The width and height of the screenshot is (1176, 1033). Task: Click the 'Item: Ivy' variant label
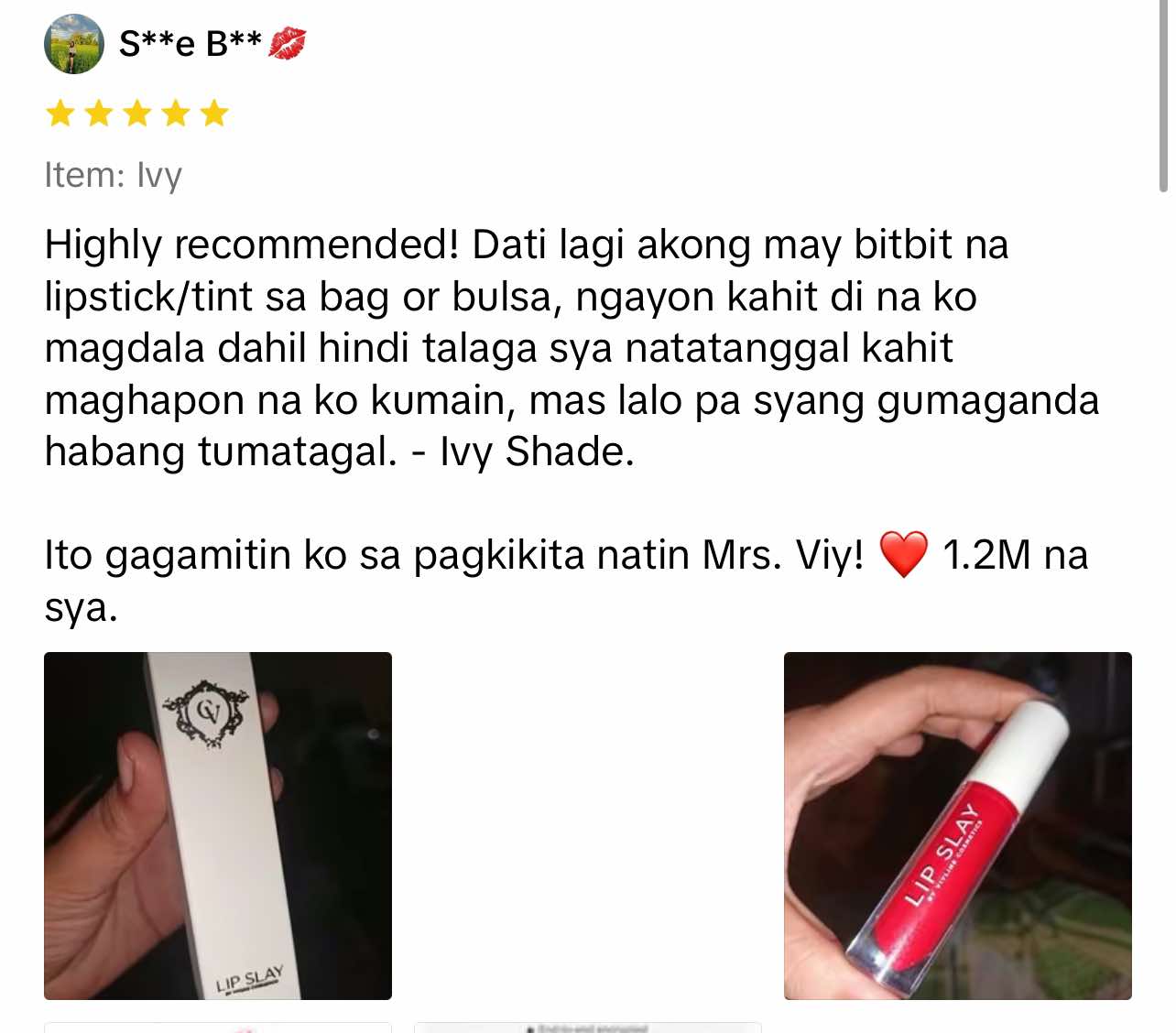(114, 174)
